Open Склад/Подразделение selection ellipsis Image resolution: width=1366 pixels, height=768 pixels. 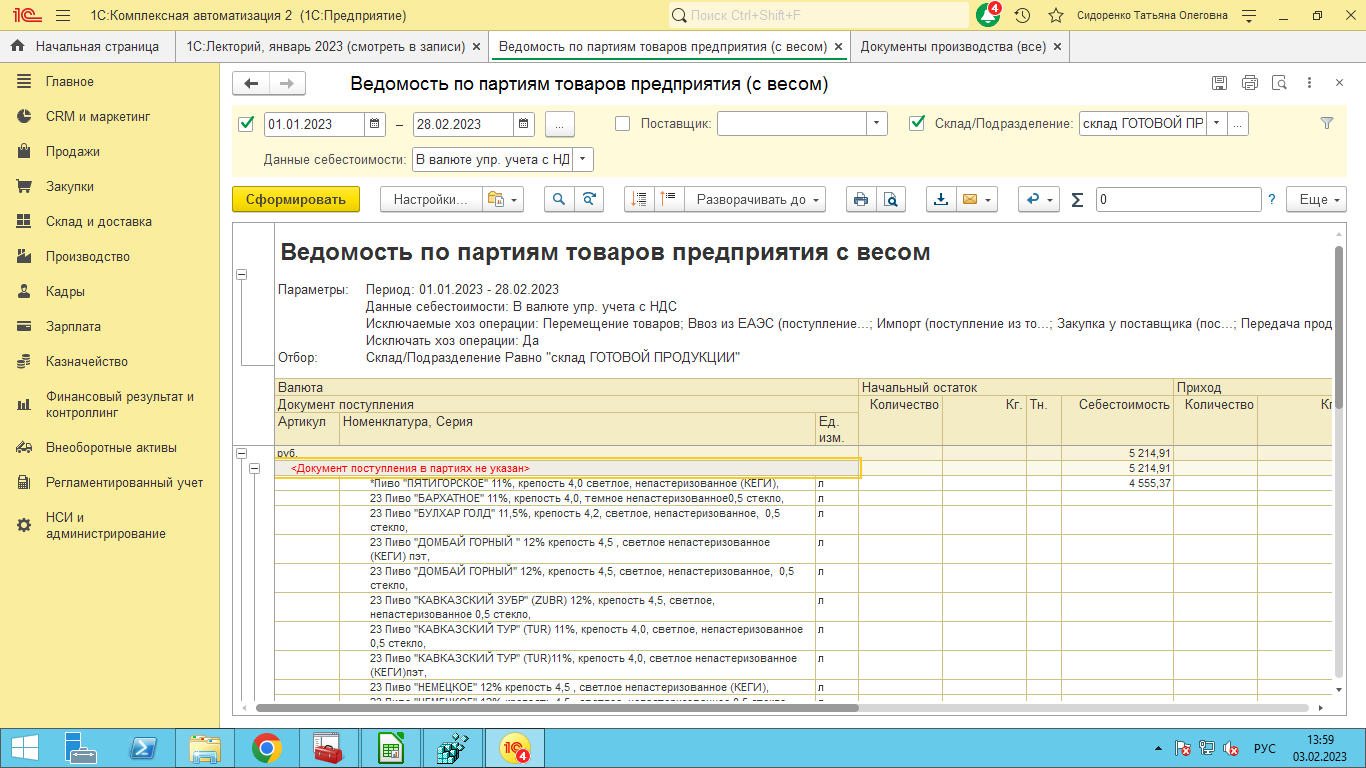coord(1238,124)
